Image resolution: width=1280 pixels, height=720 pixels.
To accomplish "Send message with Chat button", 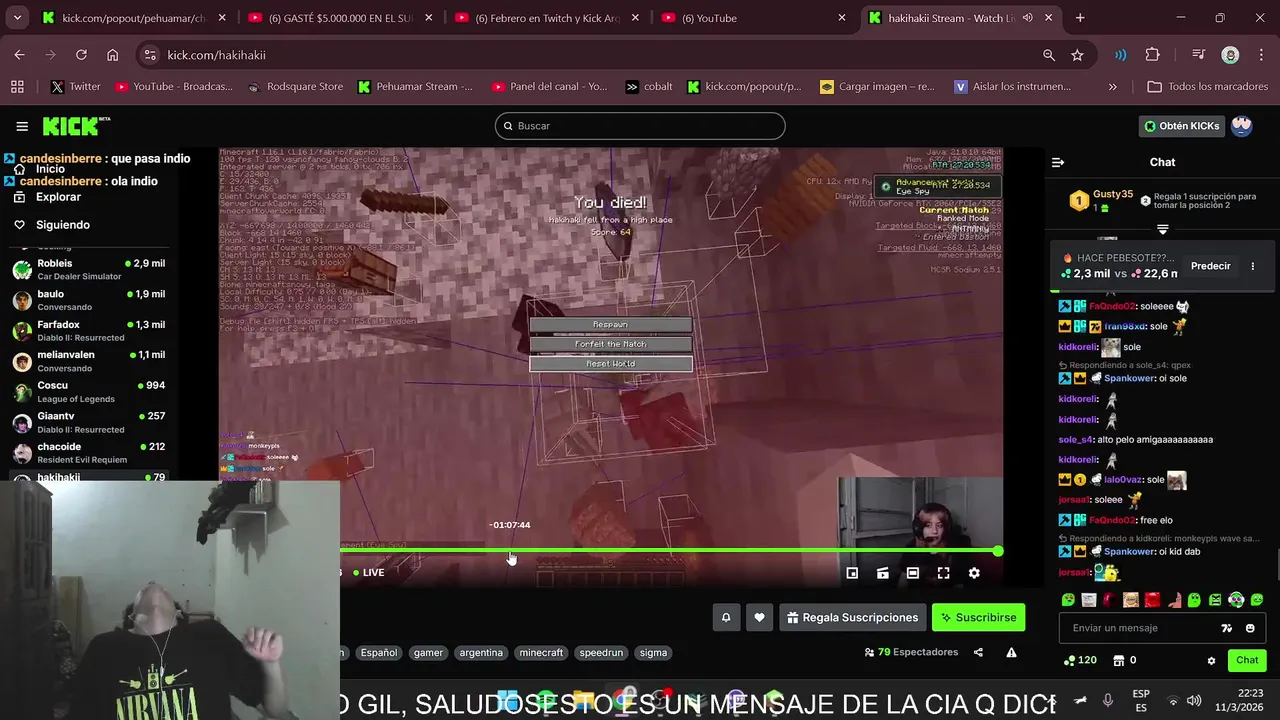I will (x=1247, y=660).
